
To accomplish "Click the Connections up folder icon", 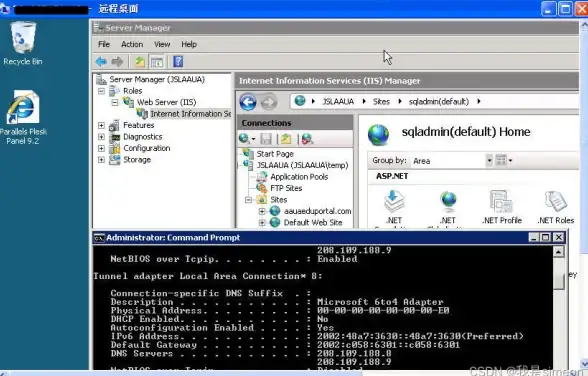I will 286,139.
